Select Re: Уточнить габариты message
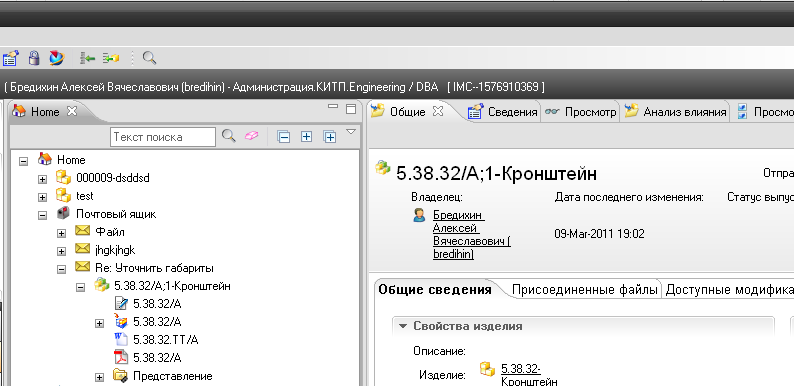This screenshot has height=386, width=794. tap(154, 268)
